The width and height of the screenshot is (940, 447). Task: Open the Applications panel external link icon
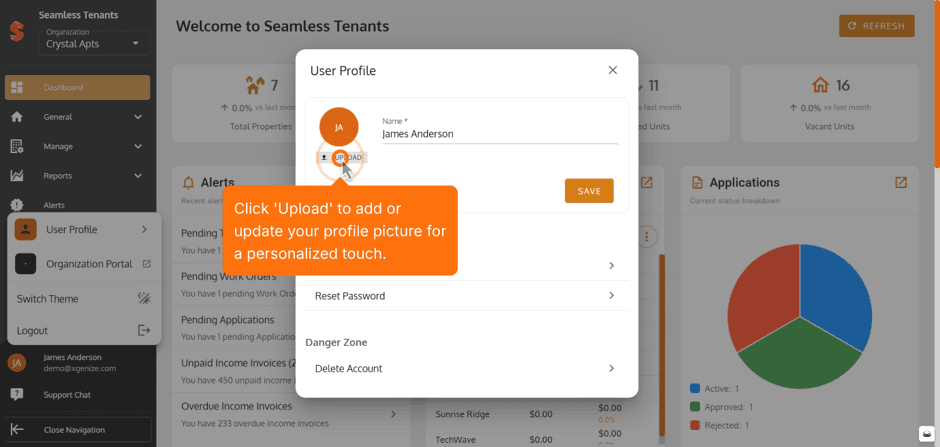tap(900, 183)
